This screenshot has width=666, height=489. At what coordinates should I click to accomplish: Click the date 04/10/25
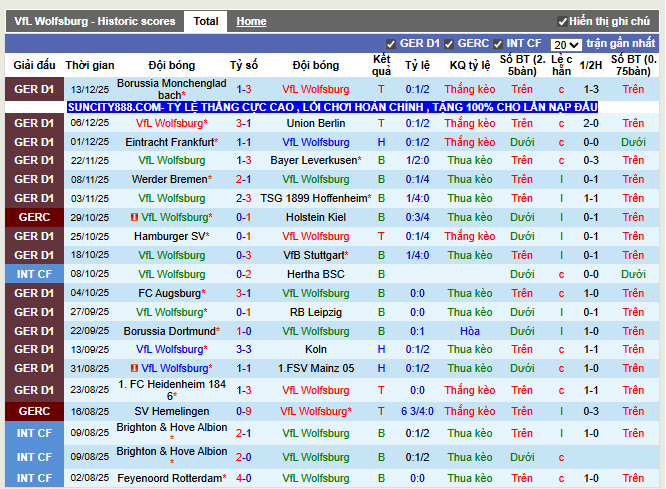(x=90, y=293)
